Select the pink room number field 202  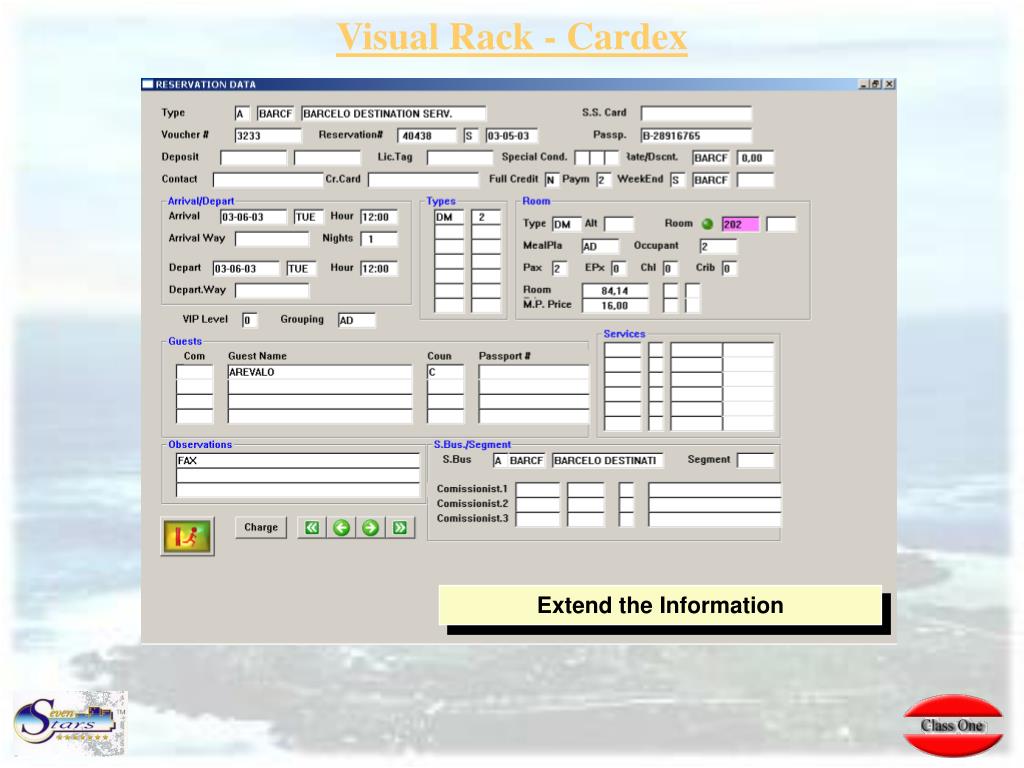(x=741, y=225)
